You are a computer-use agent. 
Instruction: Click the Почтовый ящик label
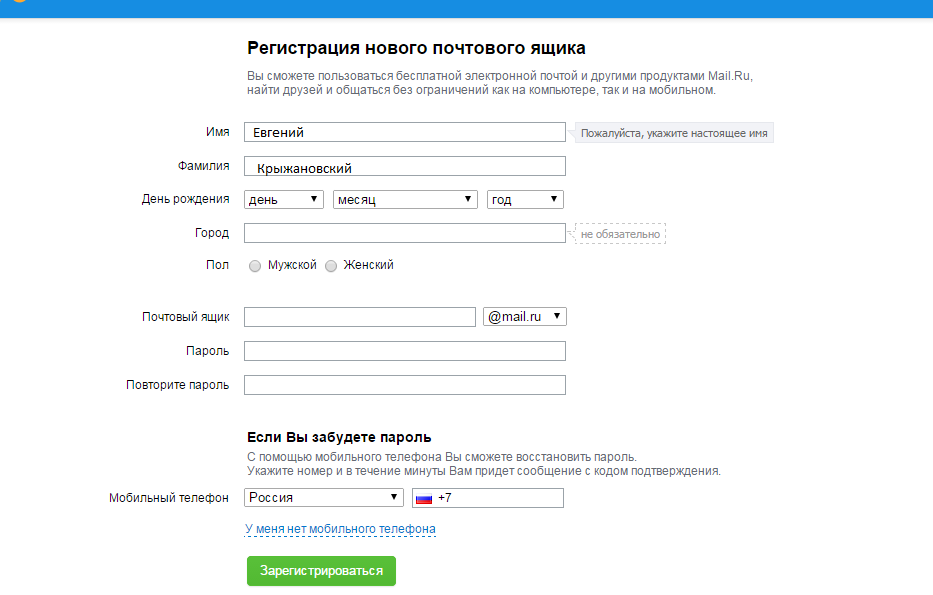point(186,317)
